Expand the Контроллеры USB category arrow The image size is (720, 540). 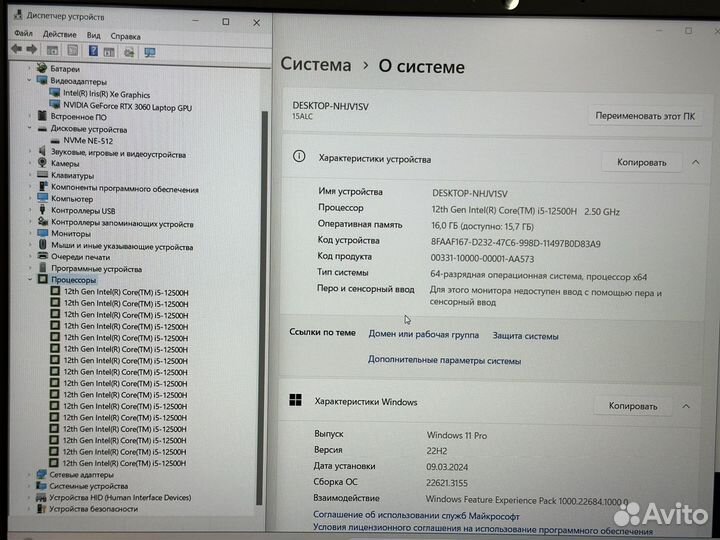(x=30, y=210)
